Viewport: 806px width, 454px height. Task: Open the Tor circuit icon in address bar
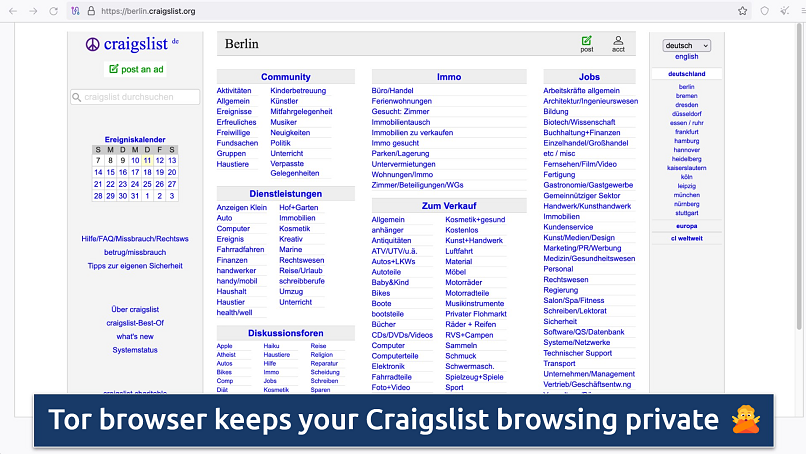coord(76,11)
